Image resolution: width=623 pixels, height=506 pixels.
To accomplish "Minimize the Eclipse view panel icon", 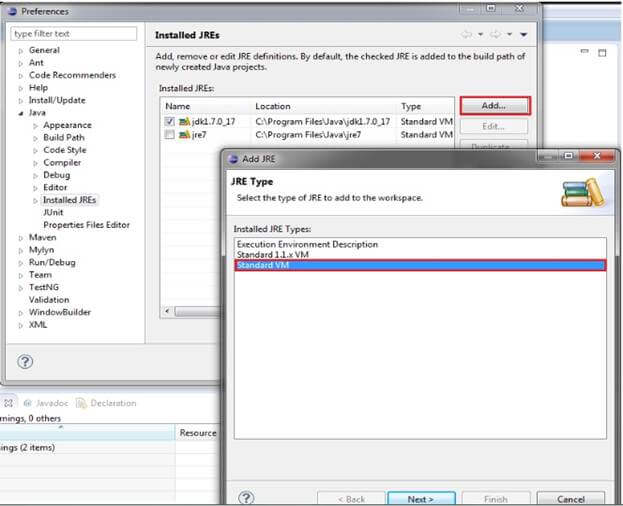I will 584,52.
